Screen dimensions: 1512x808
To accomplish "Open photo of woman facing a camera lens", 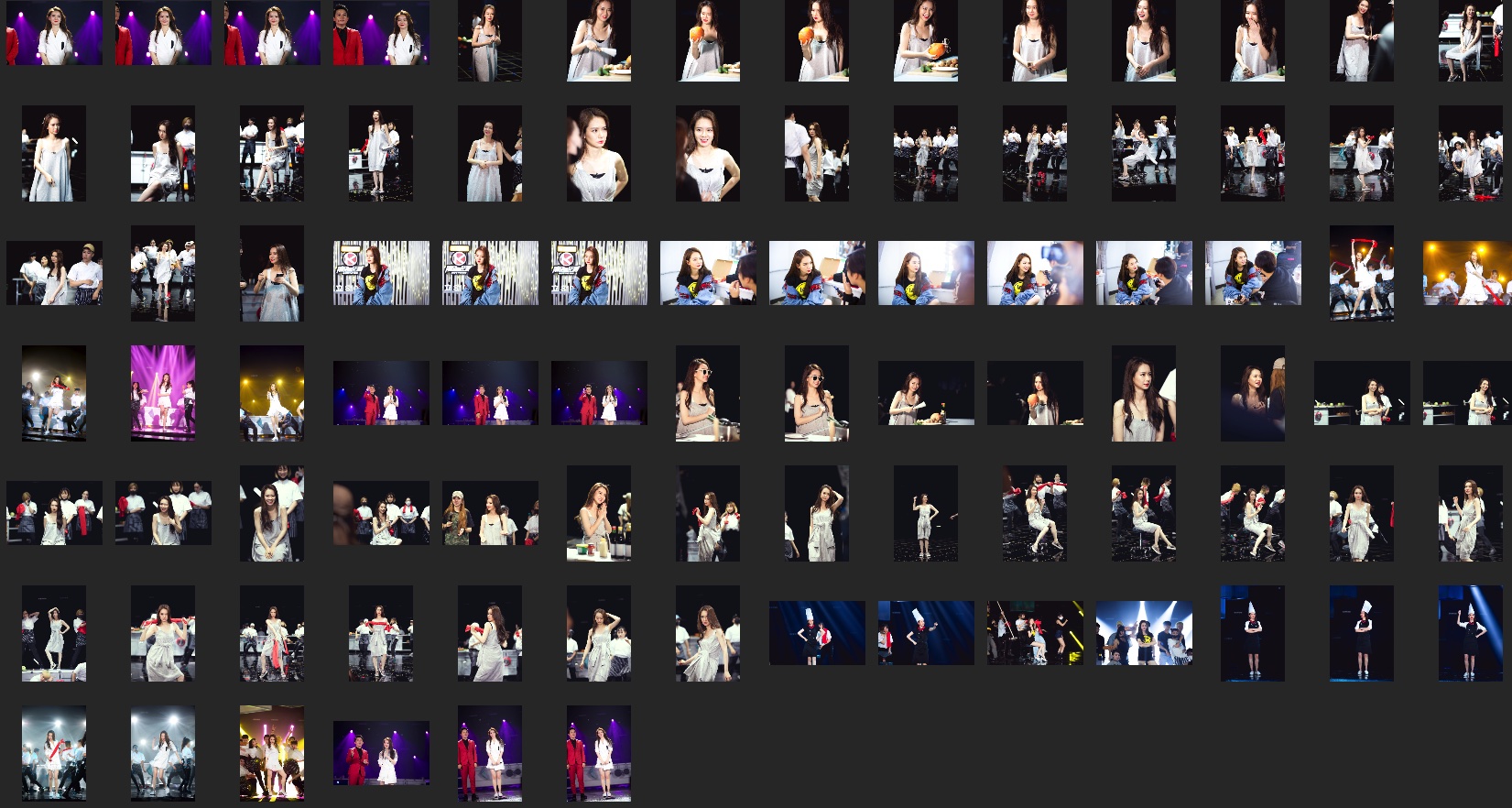I will click(x=1035, y=273).
